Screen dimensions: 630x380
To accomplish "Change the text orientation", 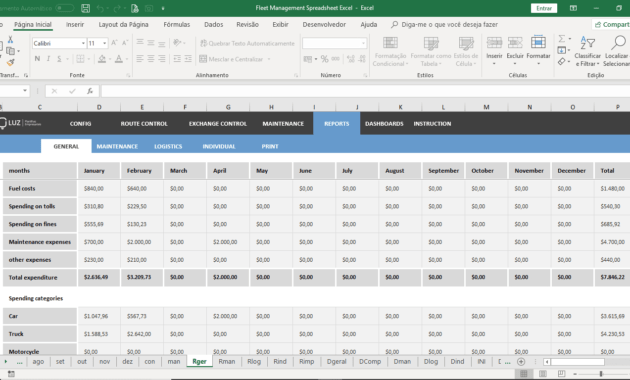I will click(x=177, y=43).
